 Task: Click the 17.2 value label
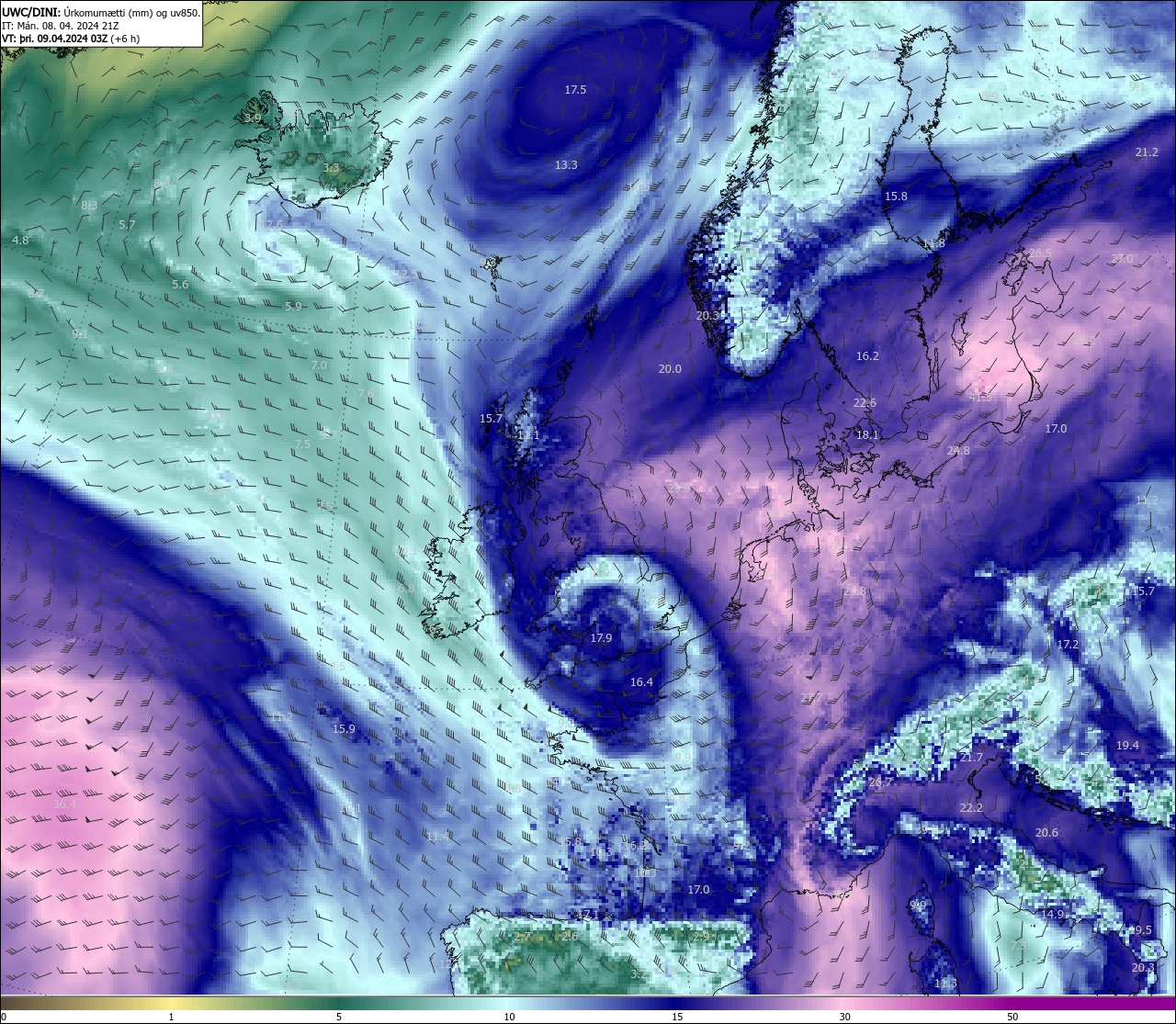1068,646
